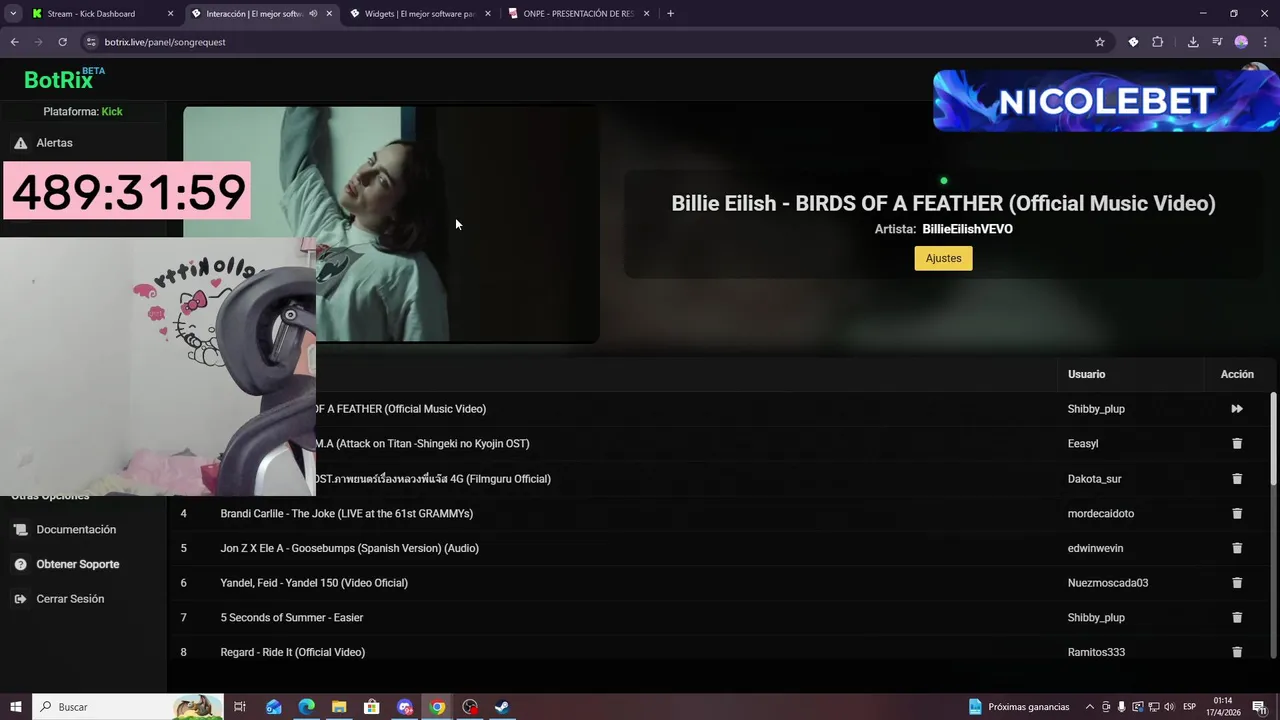The height and width of the screenshot is (720, 1280).
Task: Switch to the ONPE presentation tab
Action: tap(580, 14)
